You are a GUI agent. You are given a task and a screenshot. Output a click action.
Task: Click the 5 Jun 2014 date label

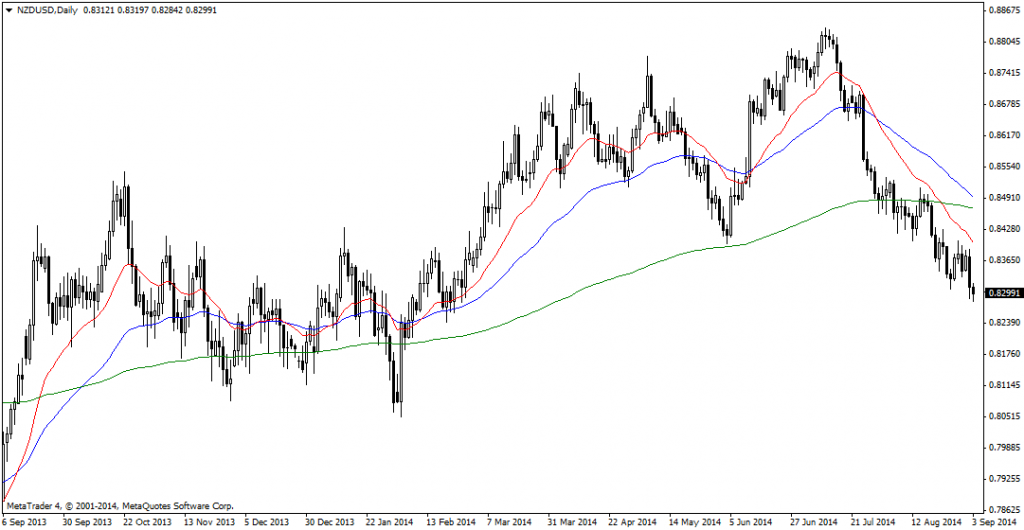point(749,522)
